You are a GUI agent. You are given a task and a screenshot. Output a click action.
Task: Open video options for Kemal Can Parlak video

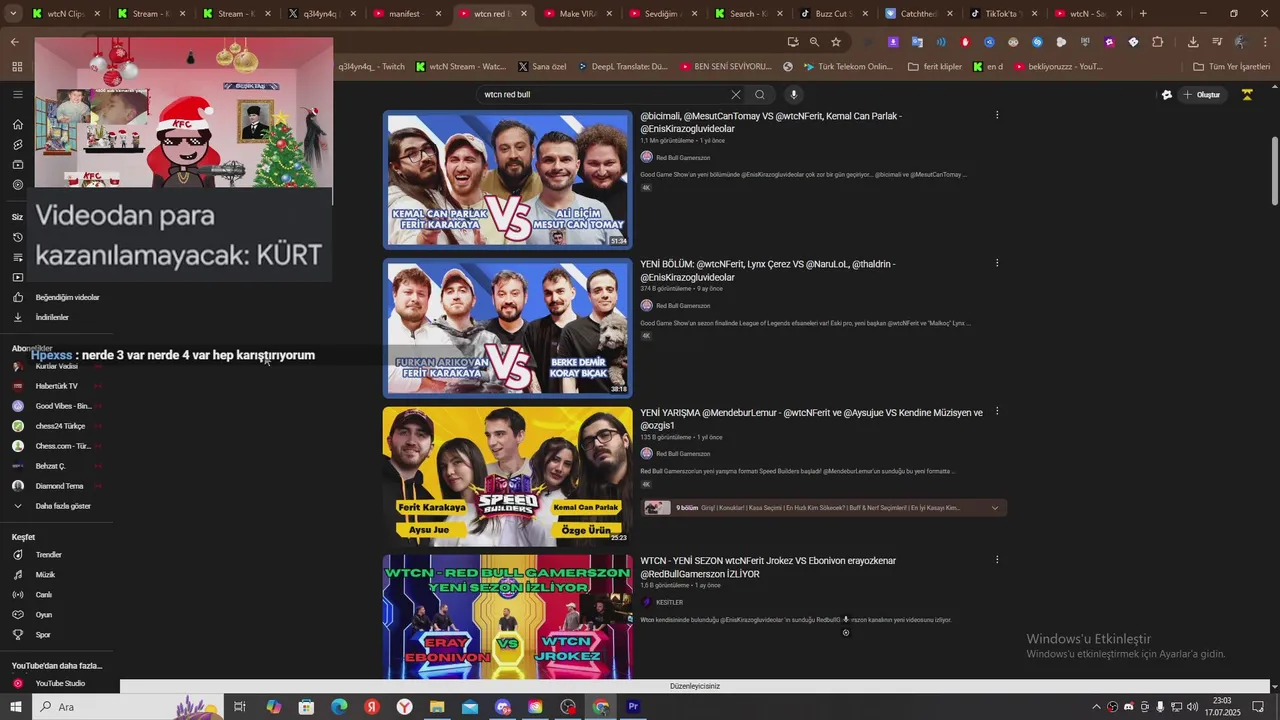[997, 115]
